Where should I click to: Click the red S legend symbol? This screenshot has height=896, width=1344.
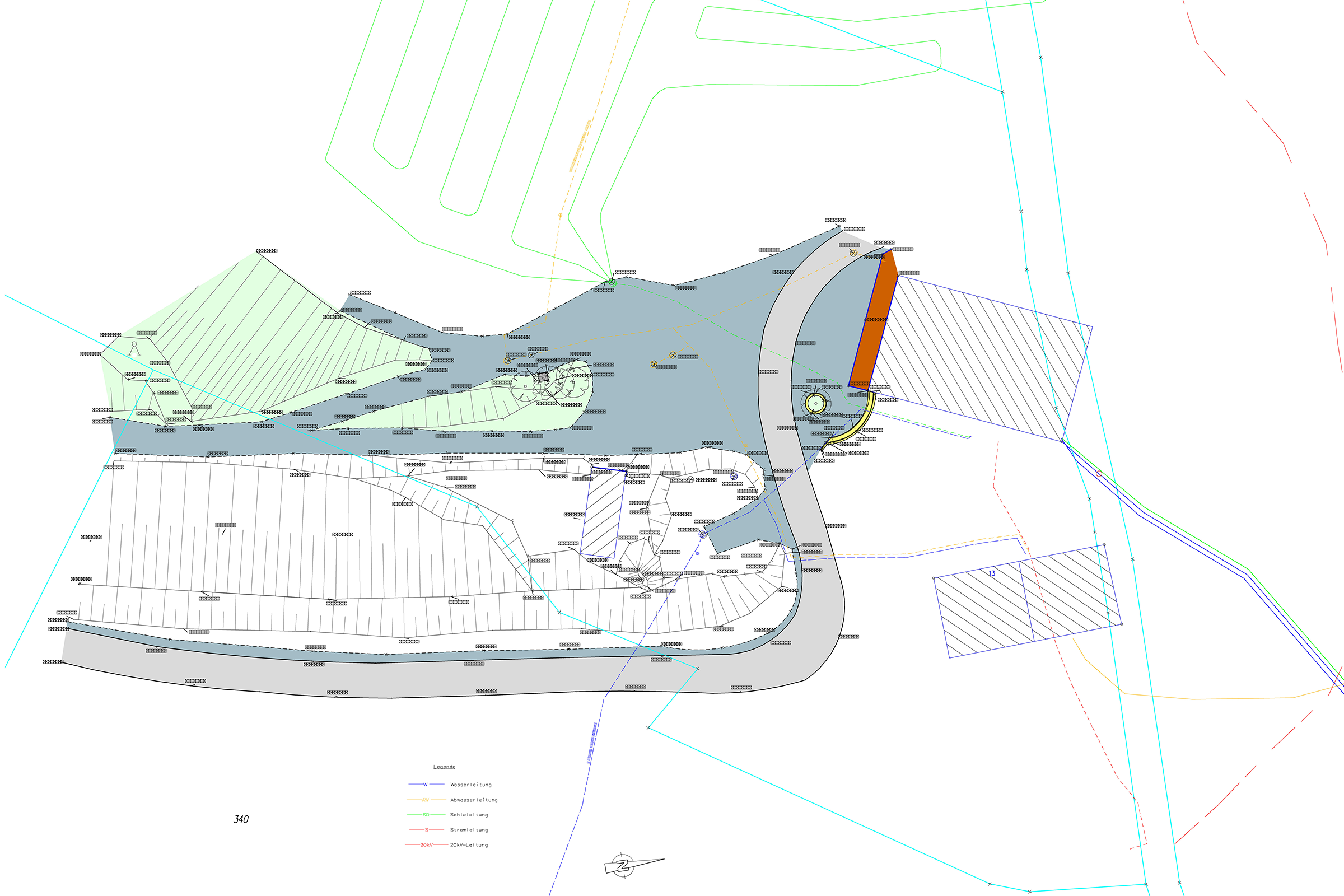click(426, 830)
